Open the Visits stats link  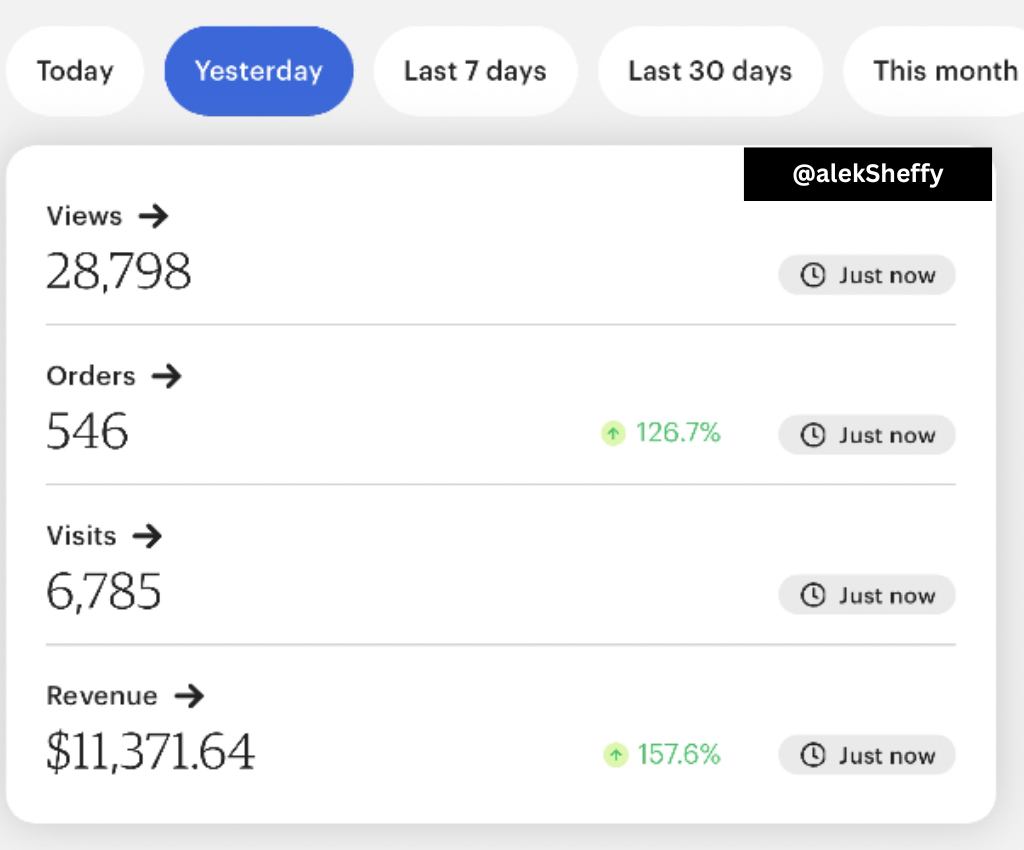pyautogui.click(x=82, y=536)
